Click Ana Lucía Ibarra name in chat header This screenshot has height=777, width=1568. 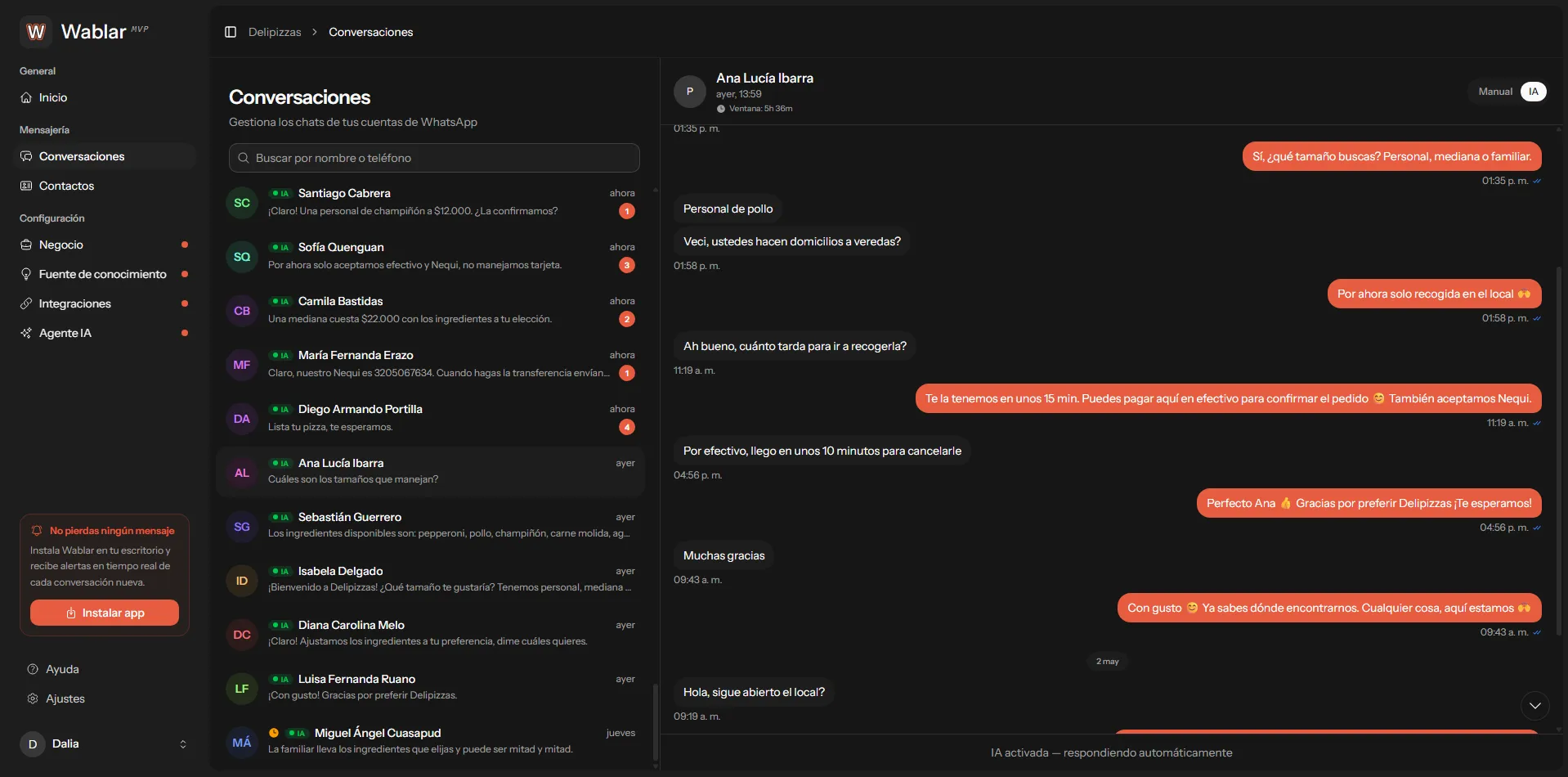point(764,79)
